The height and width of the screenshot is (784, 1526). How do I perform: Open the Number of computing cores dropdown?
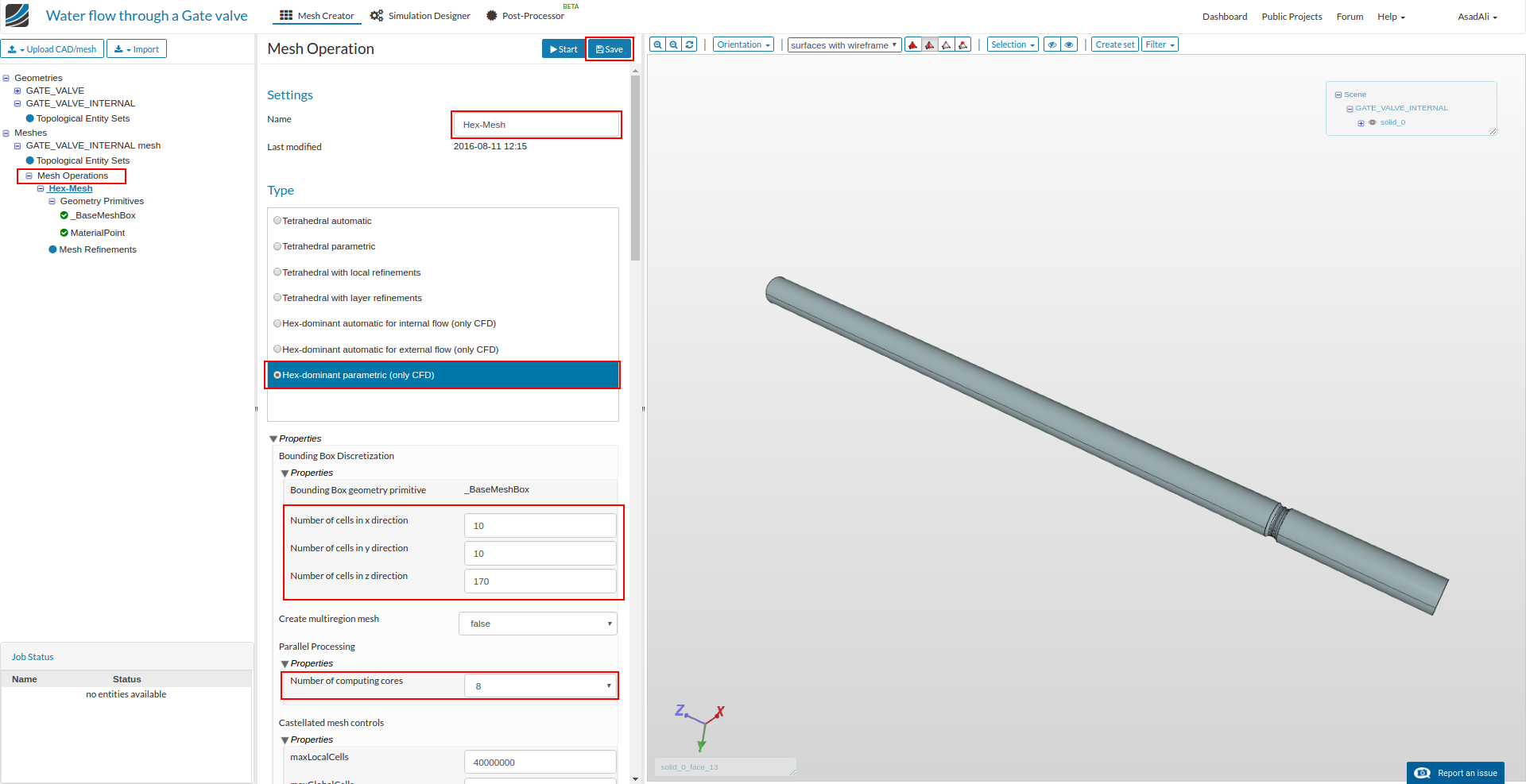coord(540,686)
